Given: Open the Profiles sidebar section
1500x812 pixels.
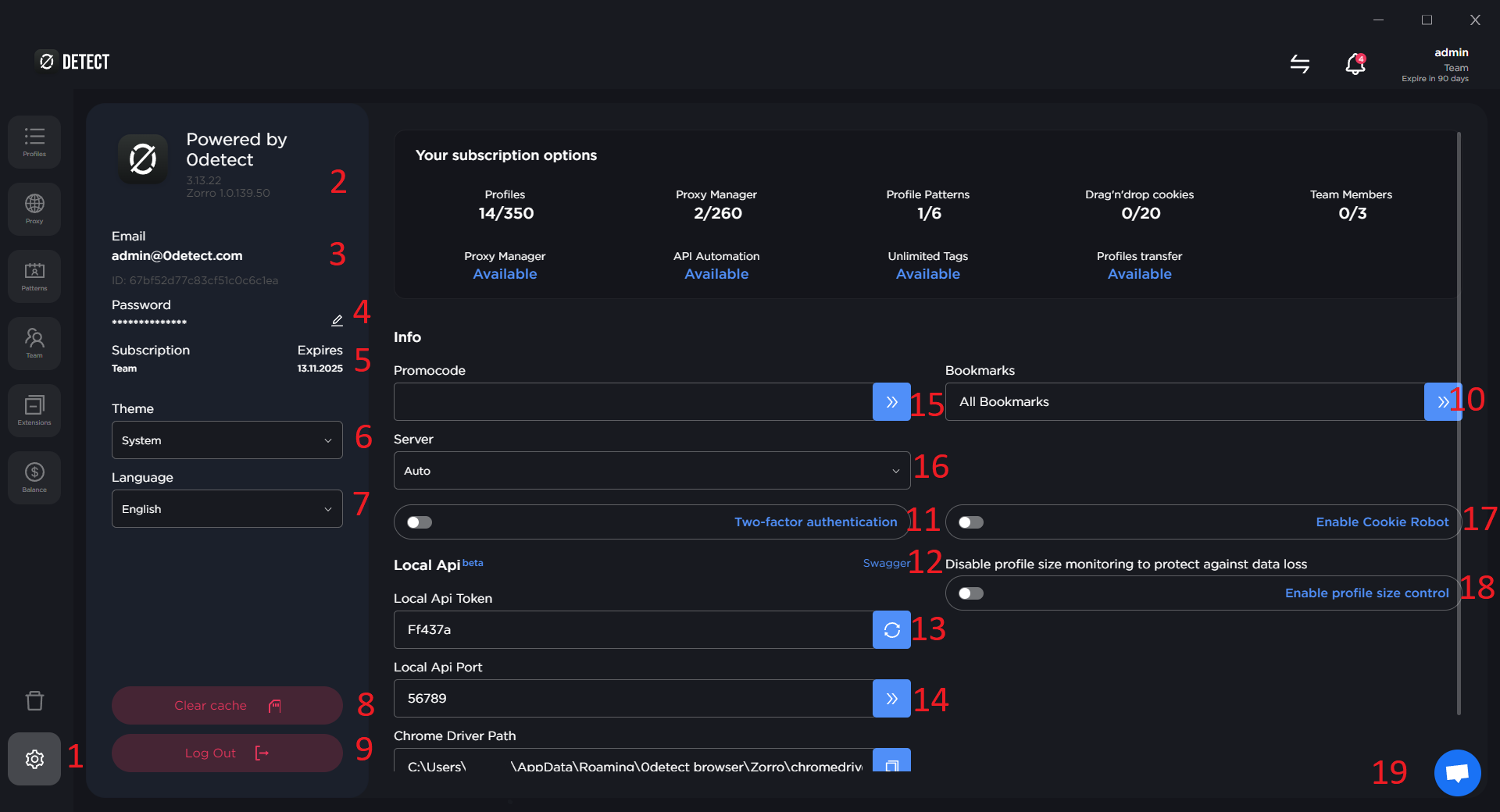Looking at the screenshot, I should [34, 142].
